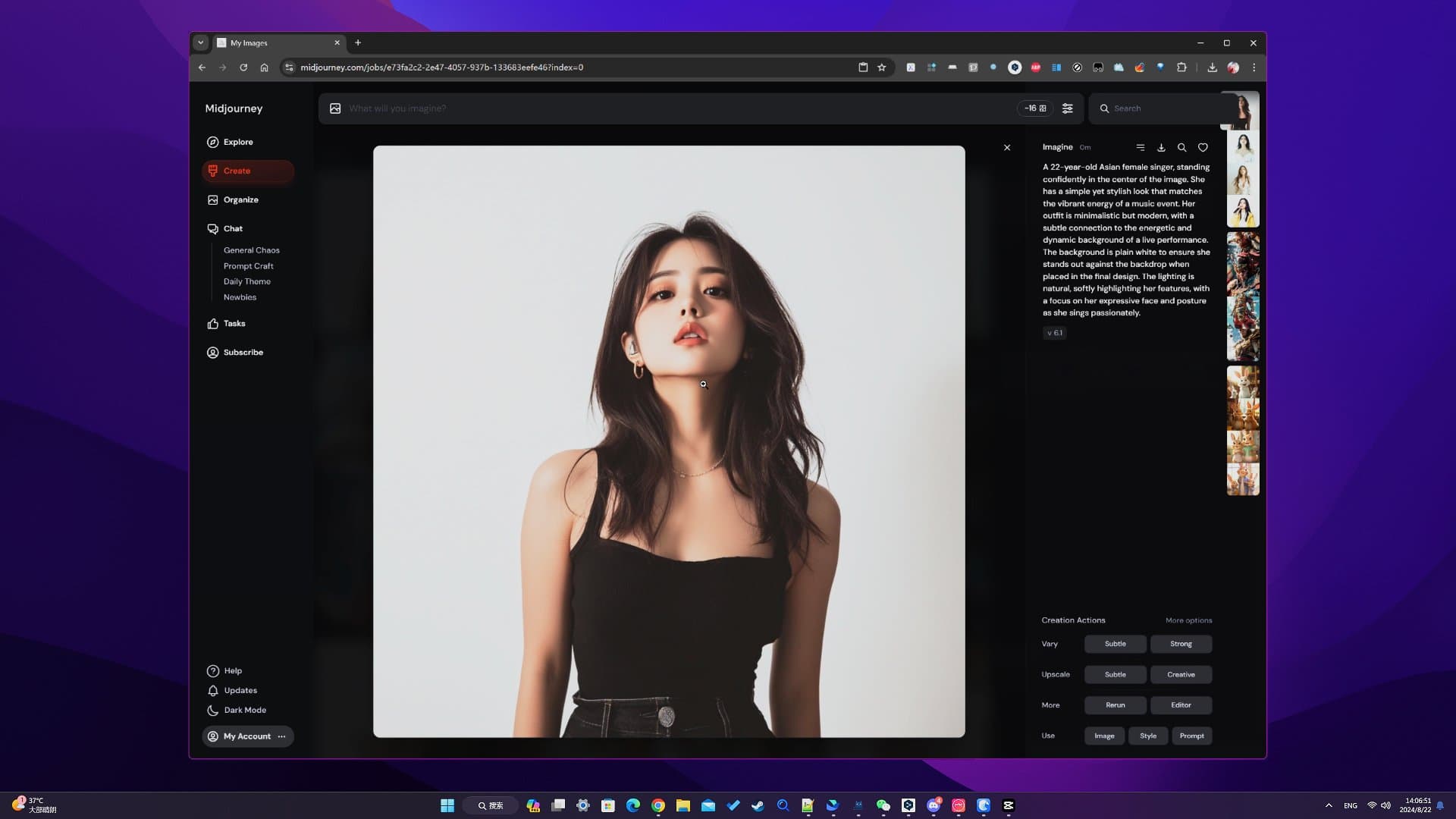Open Chrome from the Windows taskbar
This screenshot has width=1456, height=819.
(658, 805)
